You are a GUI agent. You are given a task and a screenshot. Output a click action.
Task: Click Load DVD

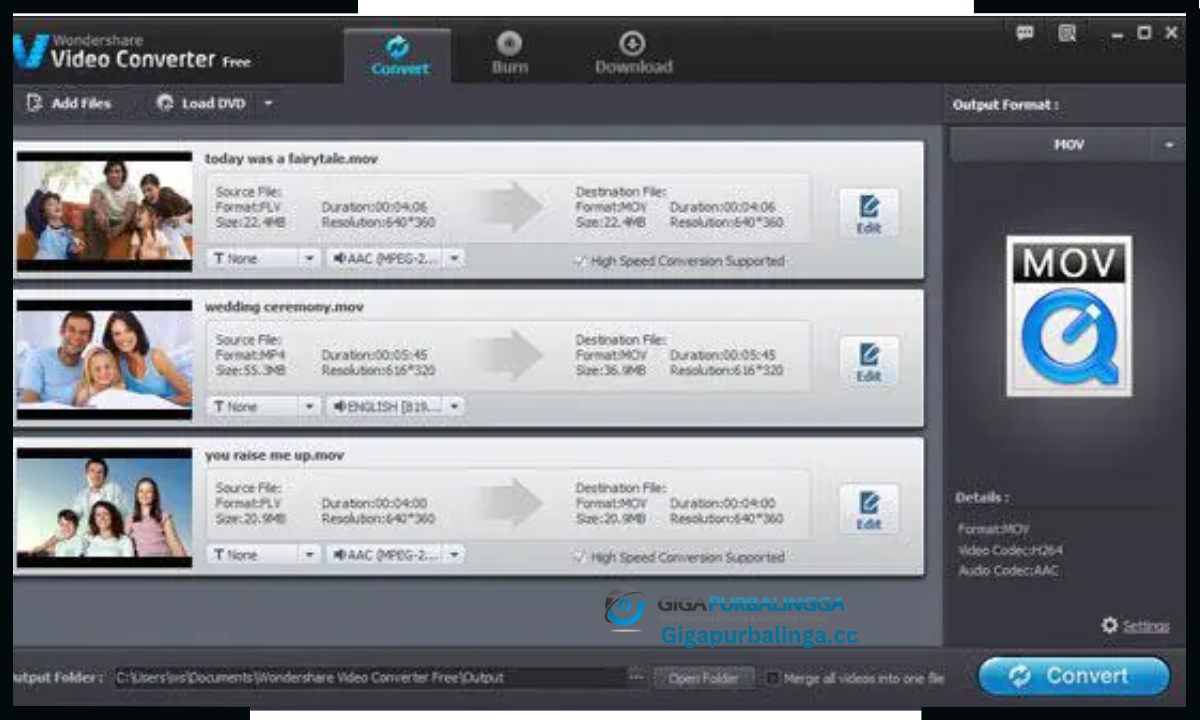pyautogui.click(x=202, y=103)
